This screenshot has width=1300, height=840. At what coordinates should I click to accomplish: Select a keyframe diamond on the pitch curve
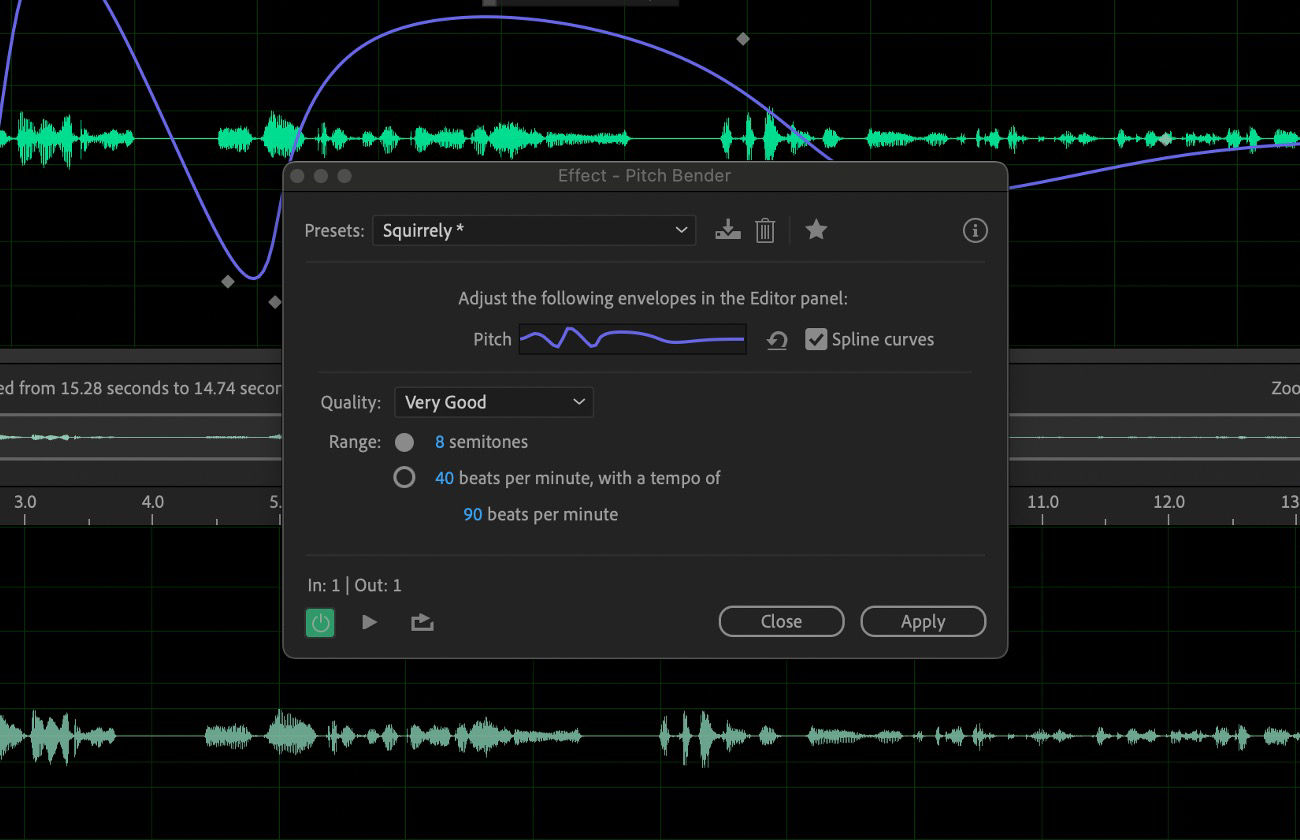tap(742, 39)
